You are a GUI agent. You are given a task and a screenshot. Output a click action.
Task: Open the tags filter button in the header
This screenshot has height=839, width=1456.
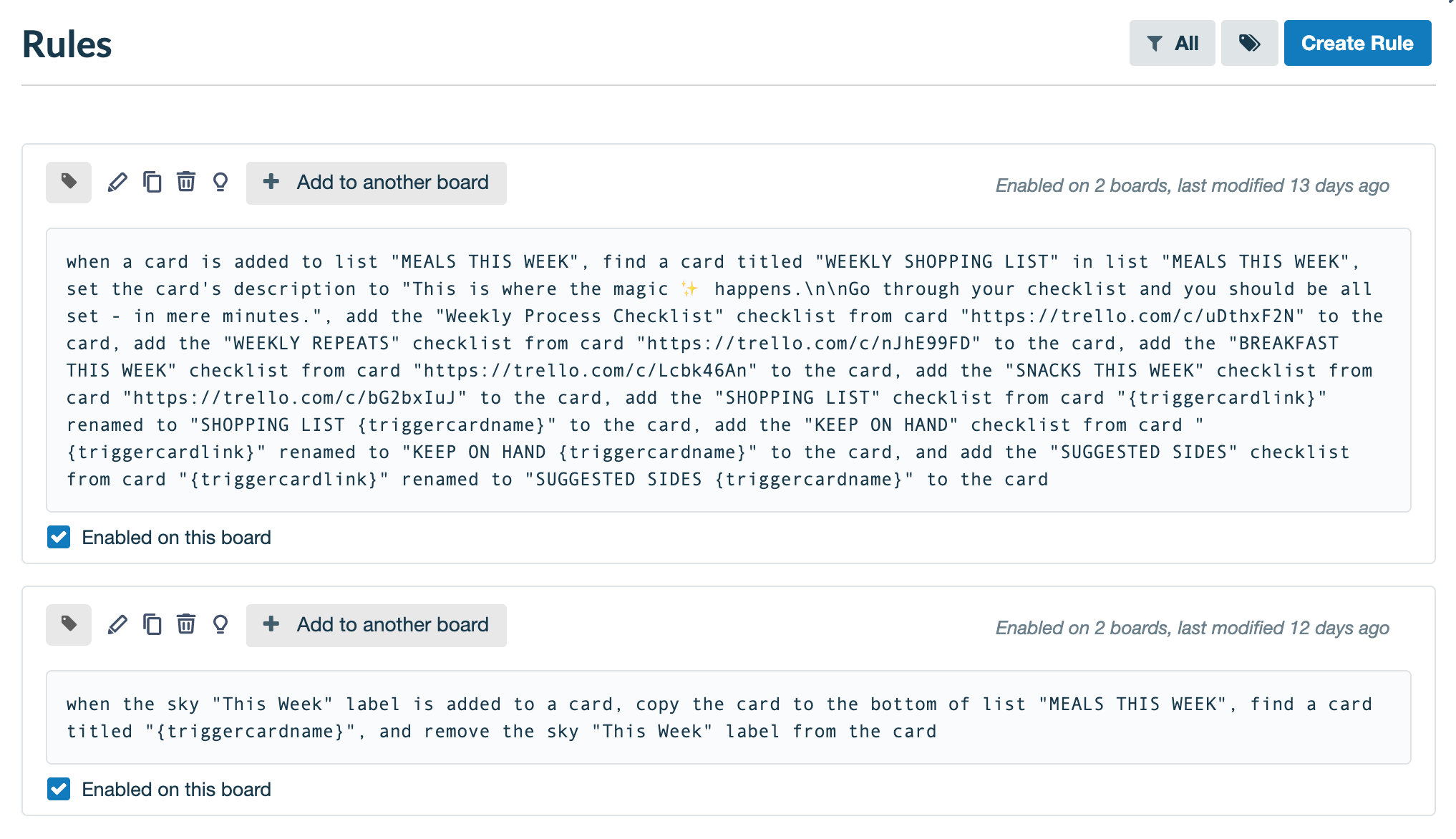pos(1249,43)
